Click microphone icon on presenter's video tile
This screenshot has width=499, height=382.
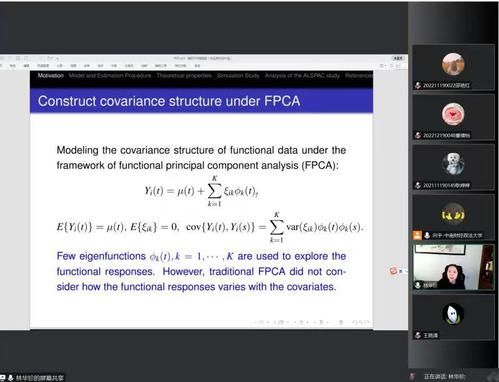coord(418,285)
